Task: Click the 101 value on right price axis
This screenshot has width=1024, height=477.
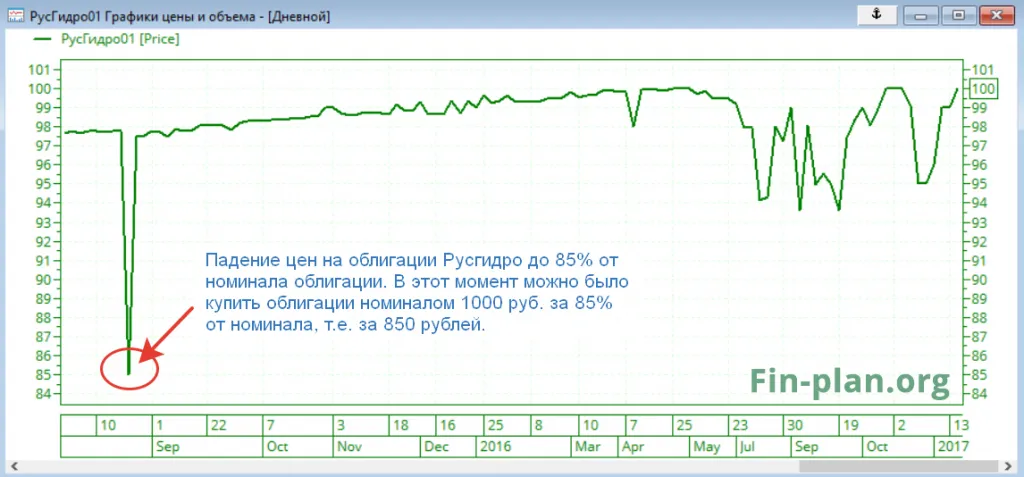Action: (x=981, y=70)
